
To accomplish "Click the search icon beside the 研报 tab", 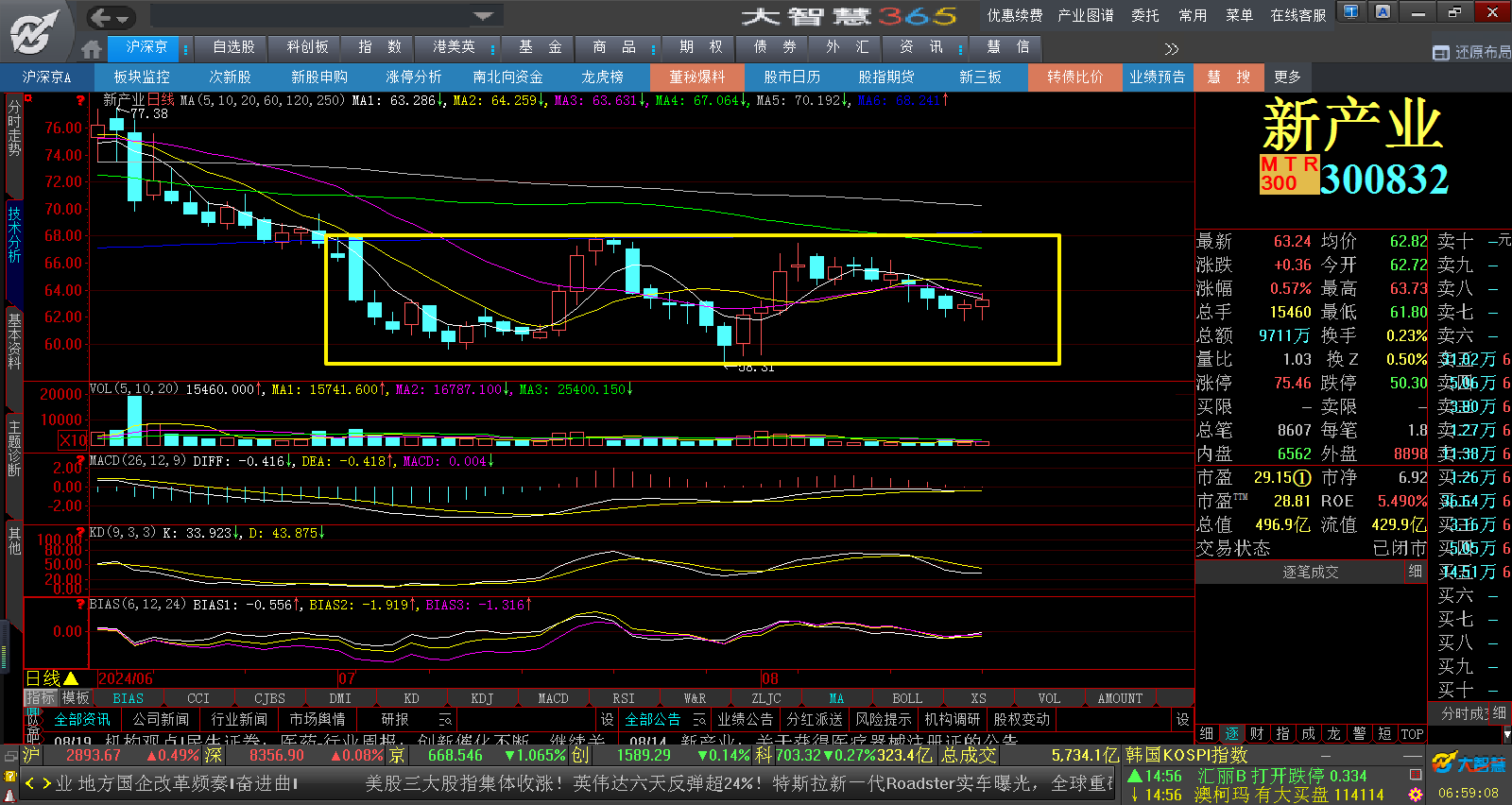I will [x=445, y=720].
